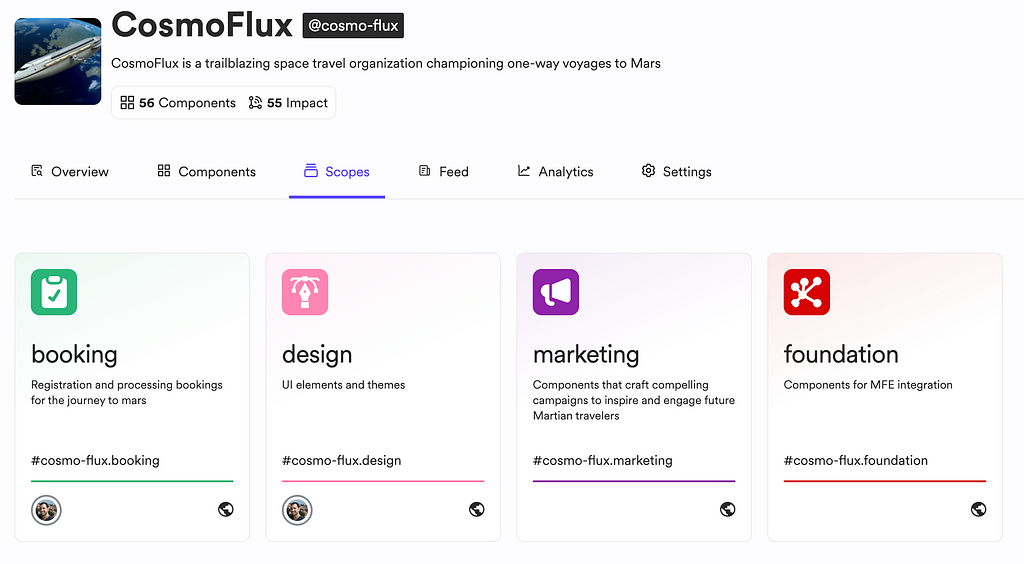Open the foundation scope title
Viewport: 1024px width, 564px height.
[841, 354]
